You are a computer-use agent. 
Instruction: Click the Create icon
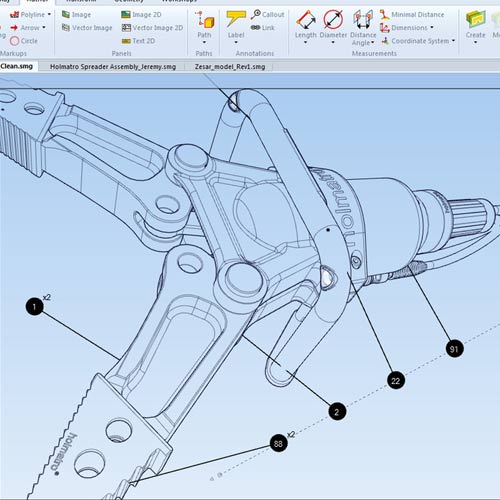pyautogui.click(x=476, y=19)
